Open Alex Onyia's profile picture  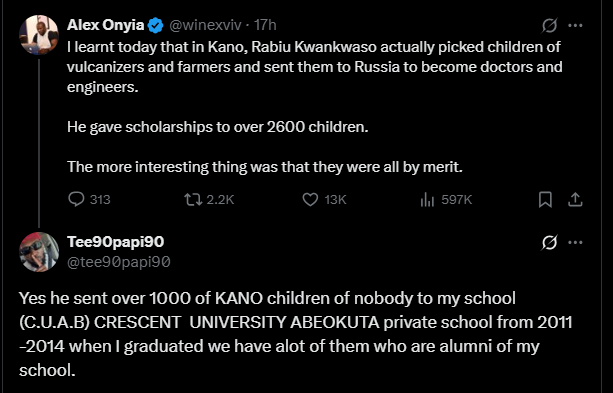pyautogui.click(x=39, y=35)
